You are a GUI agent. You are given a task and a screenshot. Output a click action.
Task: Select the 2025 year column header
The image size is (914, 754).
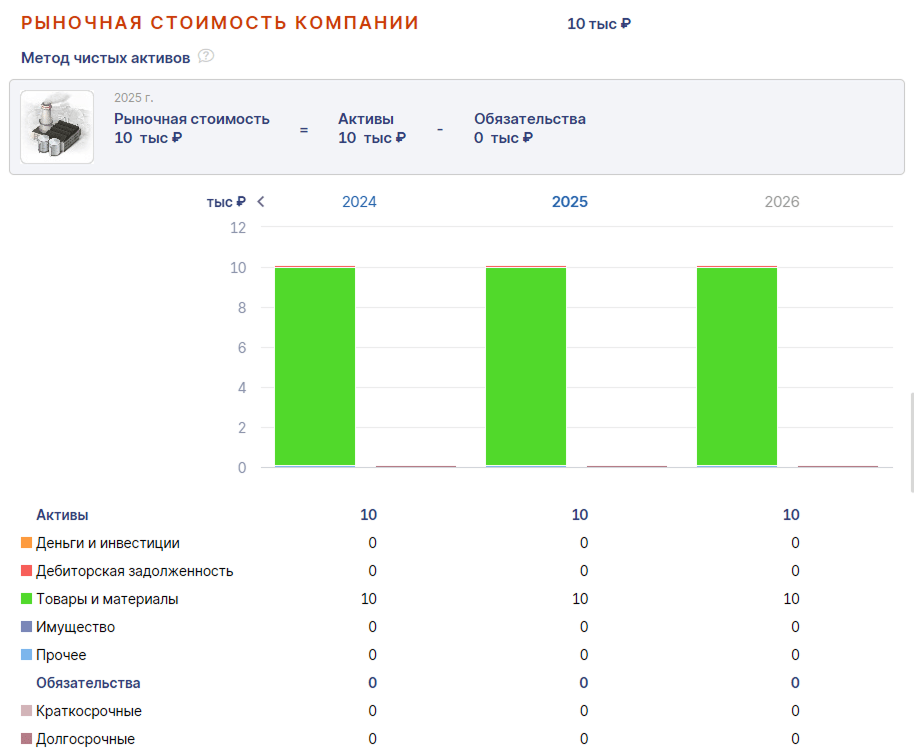point(570,202)
